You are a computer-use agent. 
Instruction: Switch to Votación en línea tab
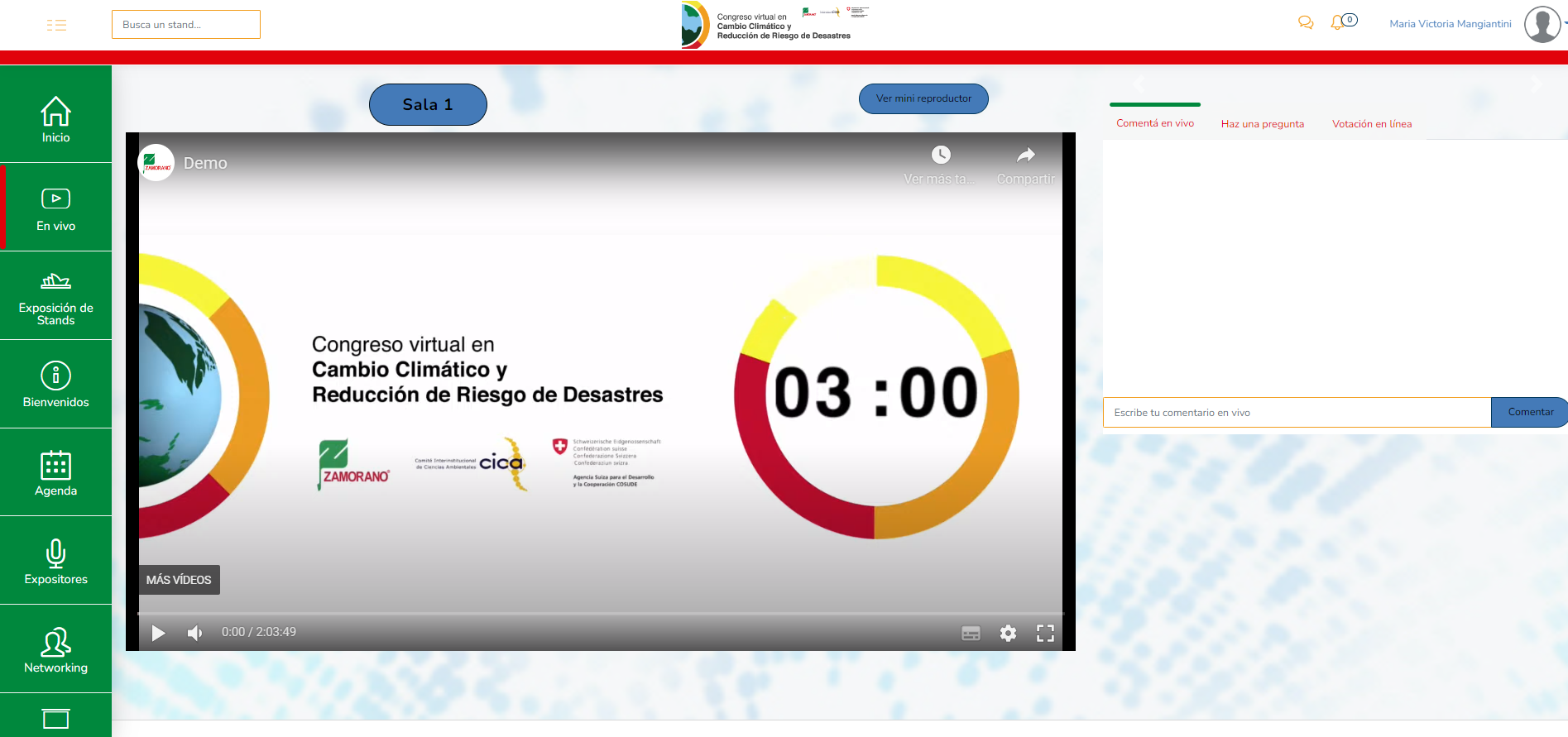1372,124
